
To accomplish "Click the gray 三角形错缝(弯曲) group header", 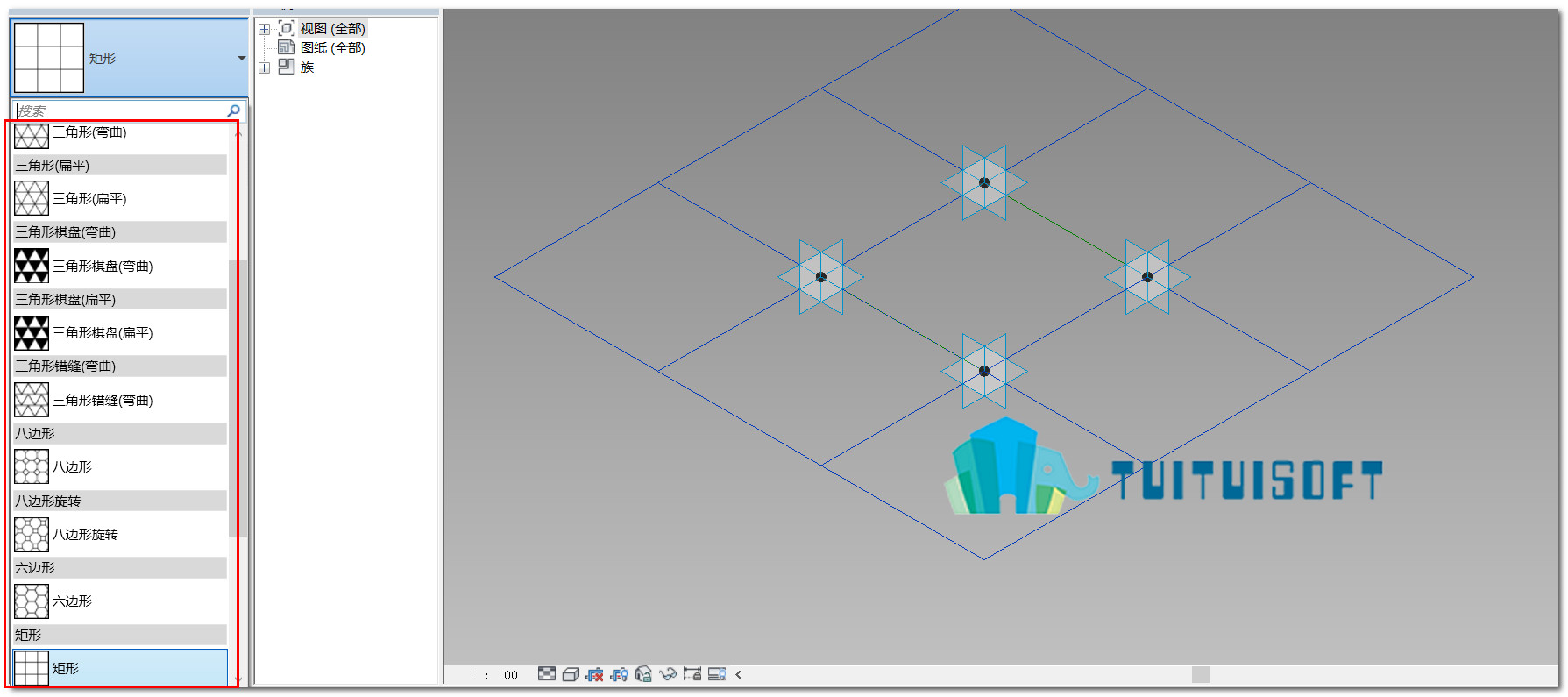I will 120,366.
